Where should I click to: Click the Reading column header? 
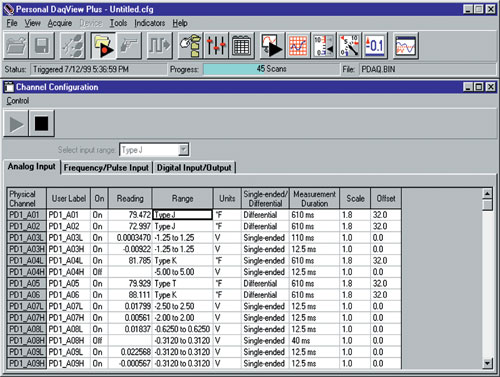coord(130,199)
